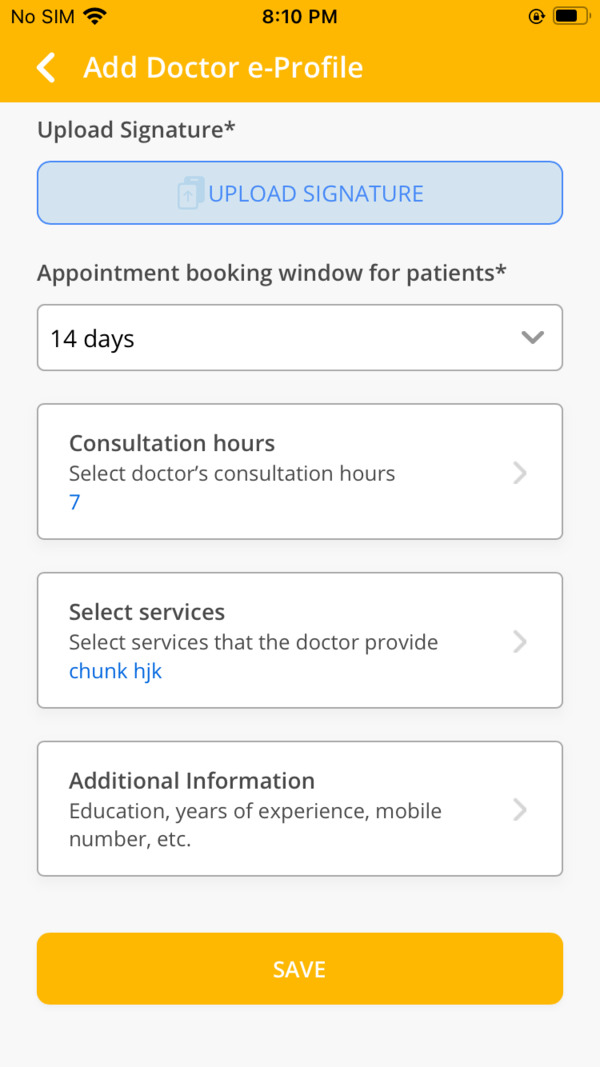This screenshot has height=1067, width=600.
Task: Expand Additional Information chevron
Action: point(520,810)
